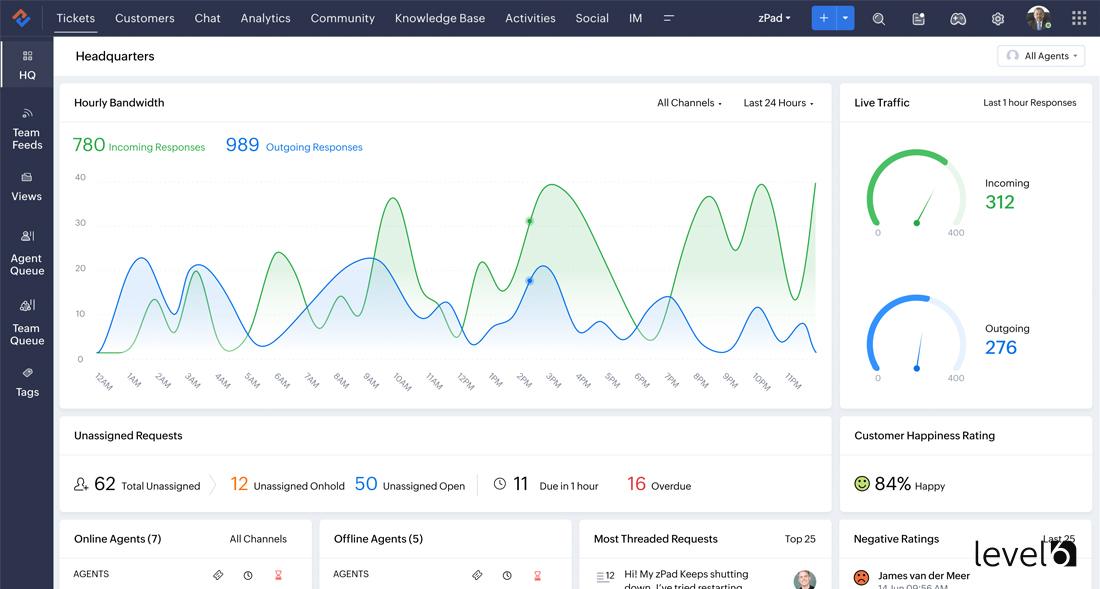Switch to the Tickets tab

tap(75, 17)
